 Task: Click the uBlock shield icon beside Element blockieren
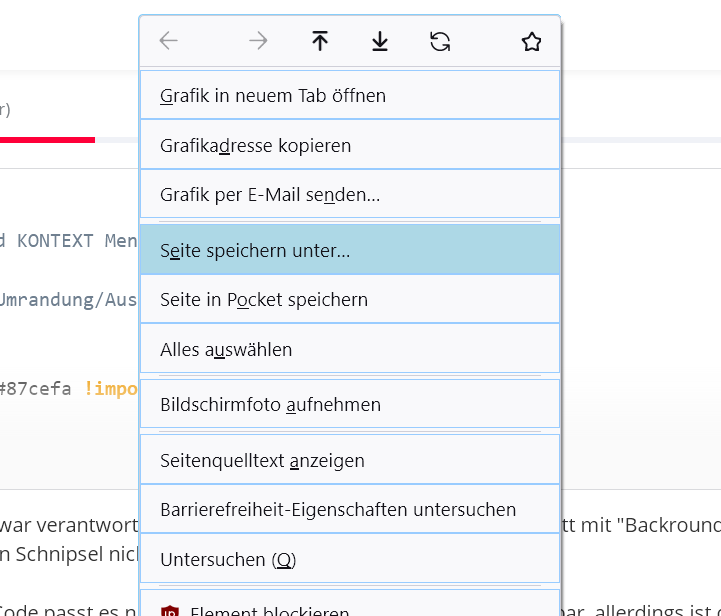tap(168, 610)
